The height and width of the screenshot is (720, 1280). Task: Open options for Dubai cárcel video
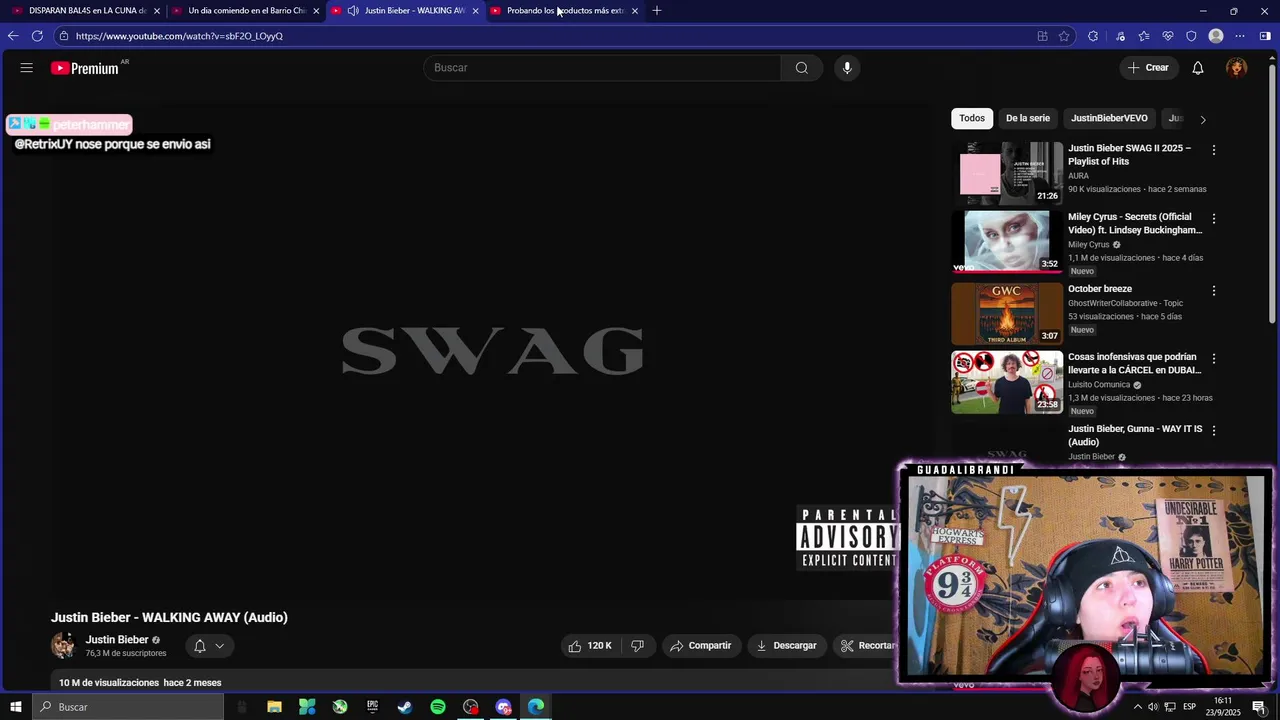(x=1214, y=358)
